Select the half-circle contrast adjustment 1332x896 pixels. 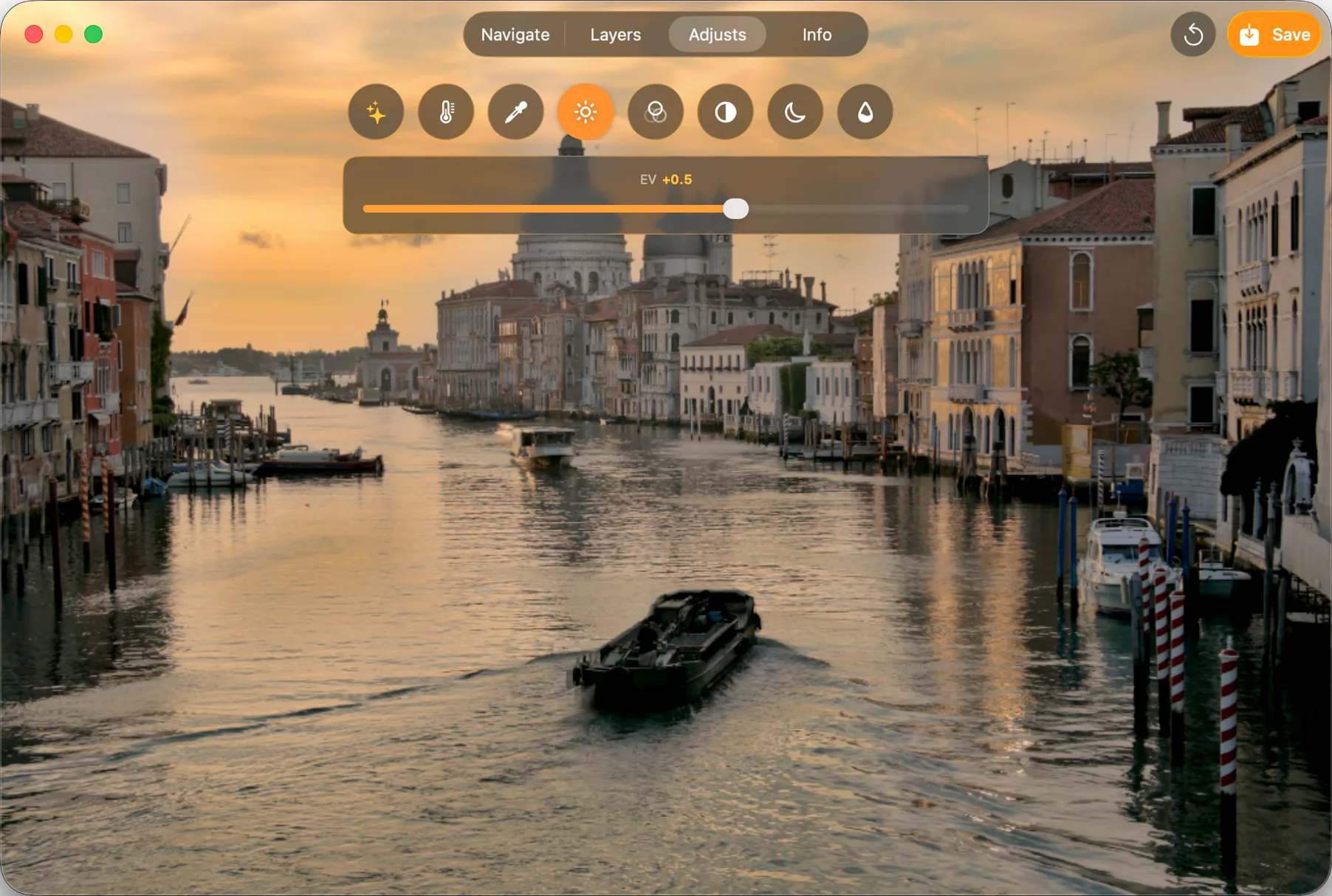[x=725, y=112]
